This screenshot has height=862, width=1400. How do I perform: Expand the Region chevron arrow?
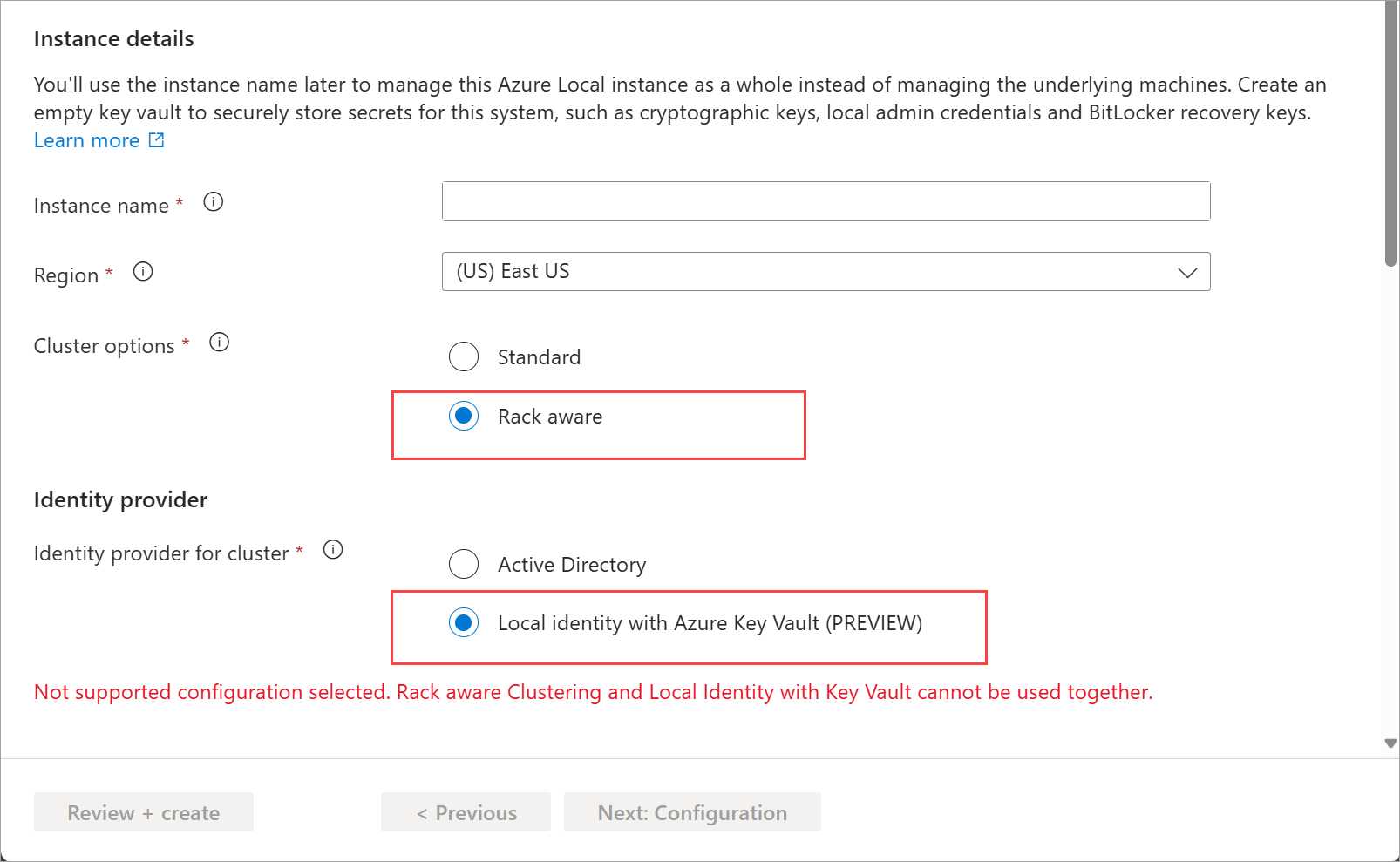pos(1187,272)
